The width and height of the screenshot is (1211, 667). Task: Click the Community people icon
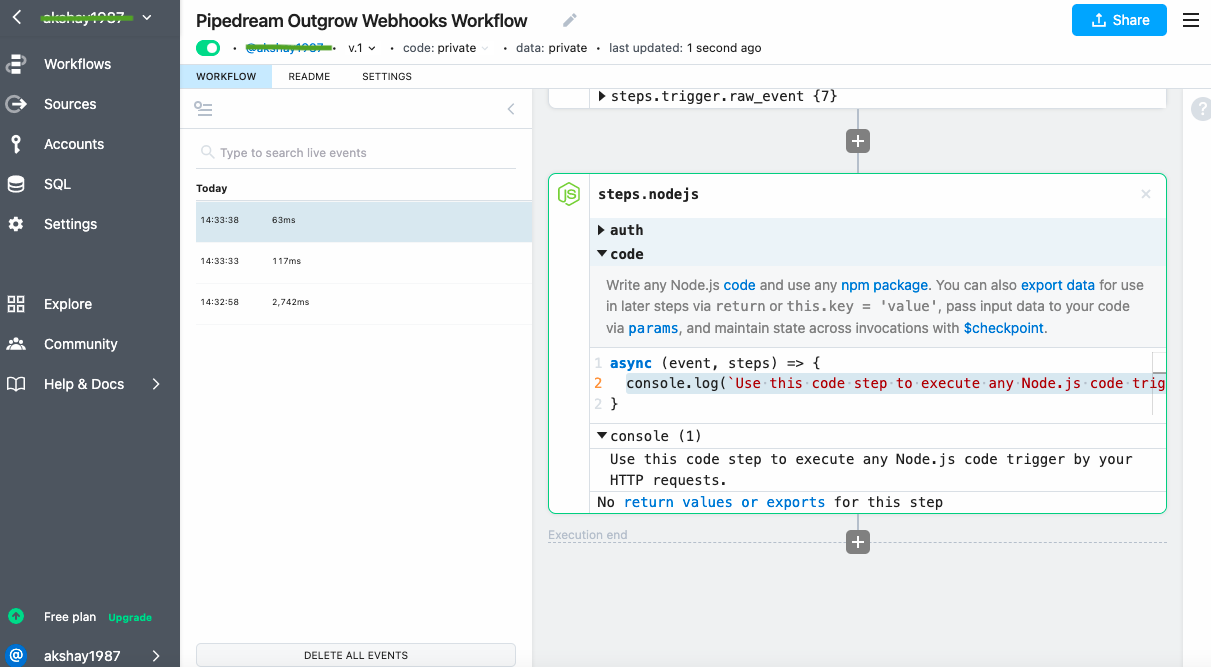tap(16, 344)
